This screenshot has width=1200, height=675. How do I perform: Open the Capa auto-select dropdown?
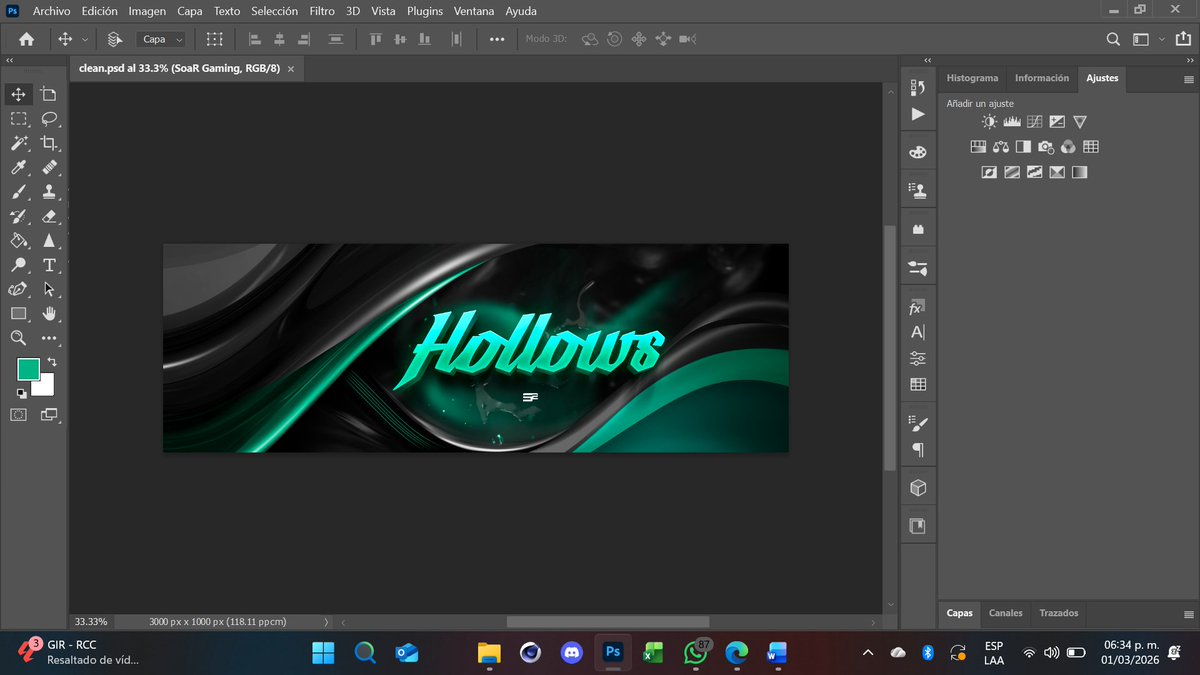click(x=161, y=39)
